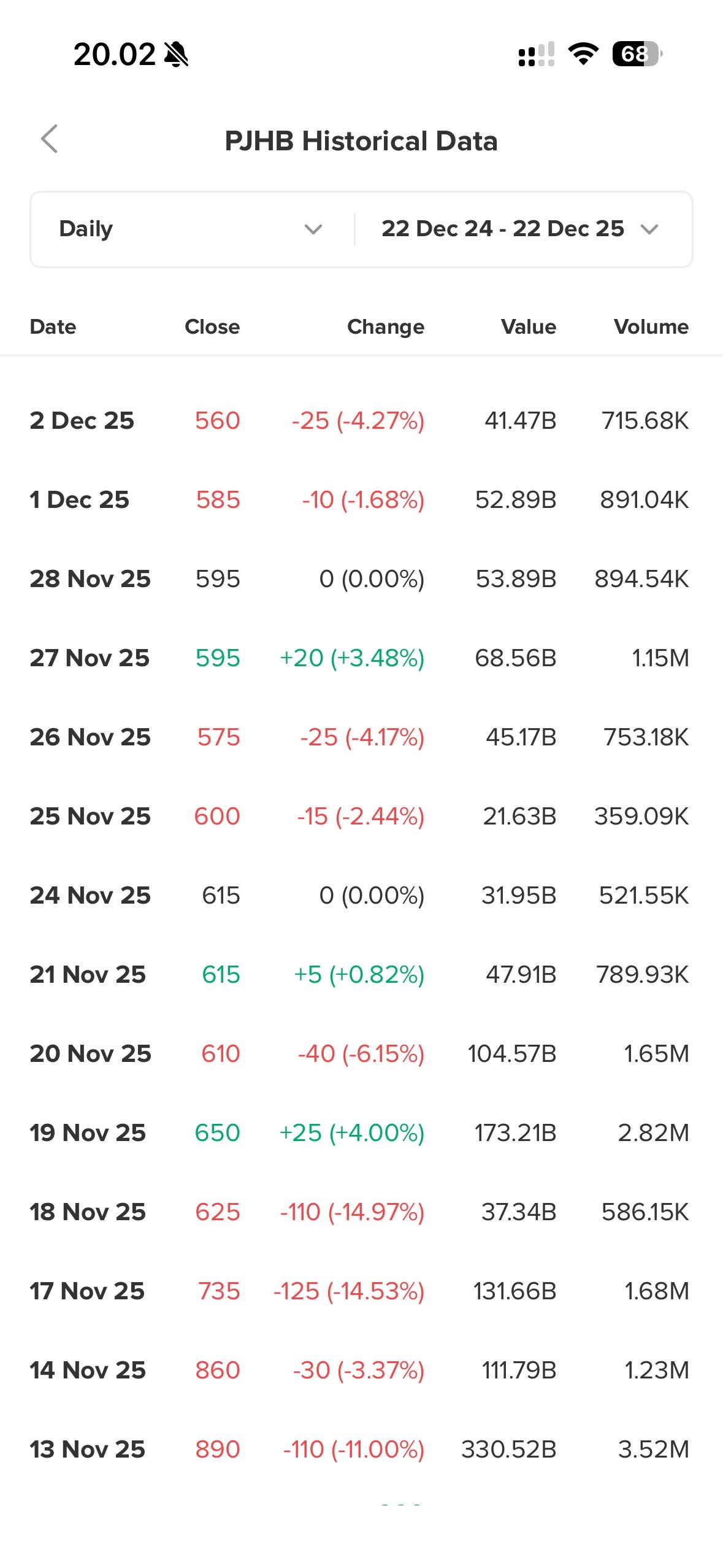This screenshot has height=1568, width=723.
Task: Sort by the Date column header
Action: pos(53,327)
